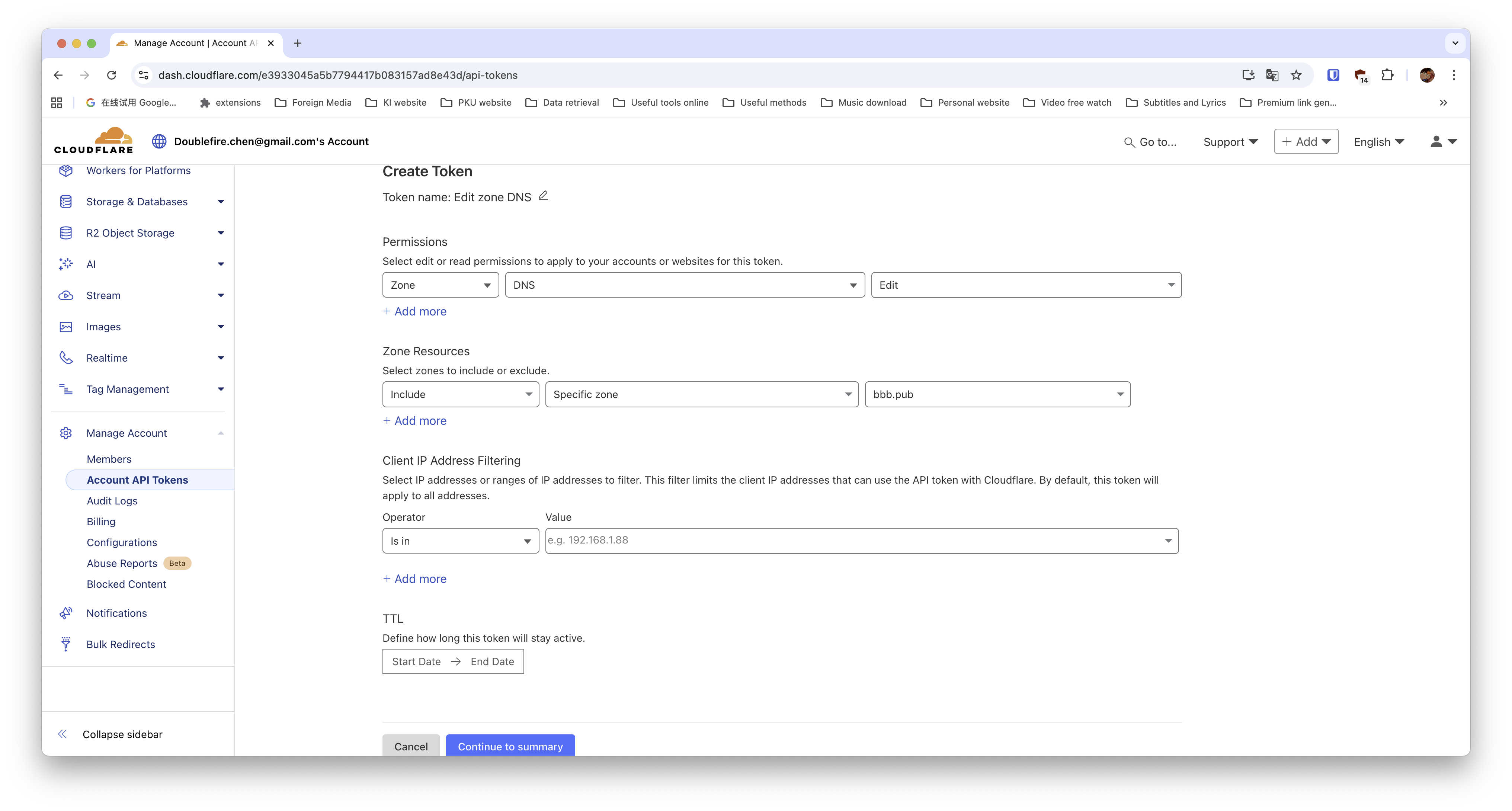Open the Is in operator dropdown
Viewport: 1512px width, 811px height.
pos(460,541)
